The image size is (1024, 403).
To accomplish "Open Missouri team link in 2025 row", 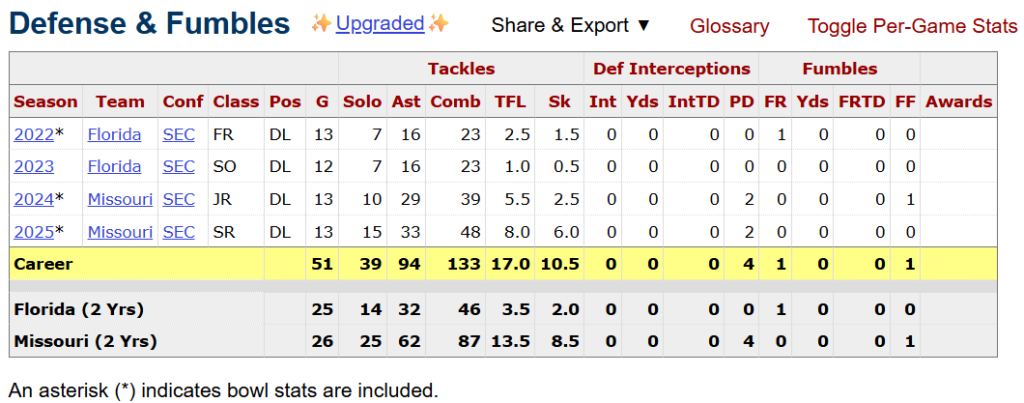I will pyautogui.click(x=120, y=232).
